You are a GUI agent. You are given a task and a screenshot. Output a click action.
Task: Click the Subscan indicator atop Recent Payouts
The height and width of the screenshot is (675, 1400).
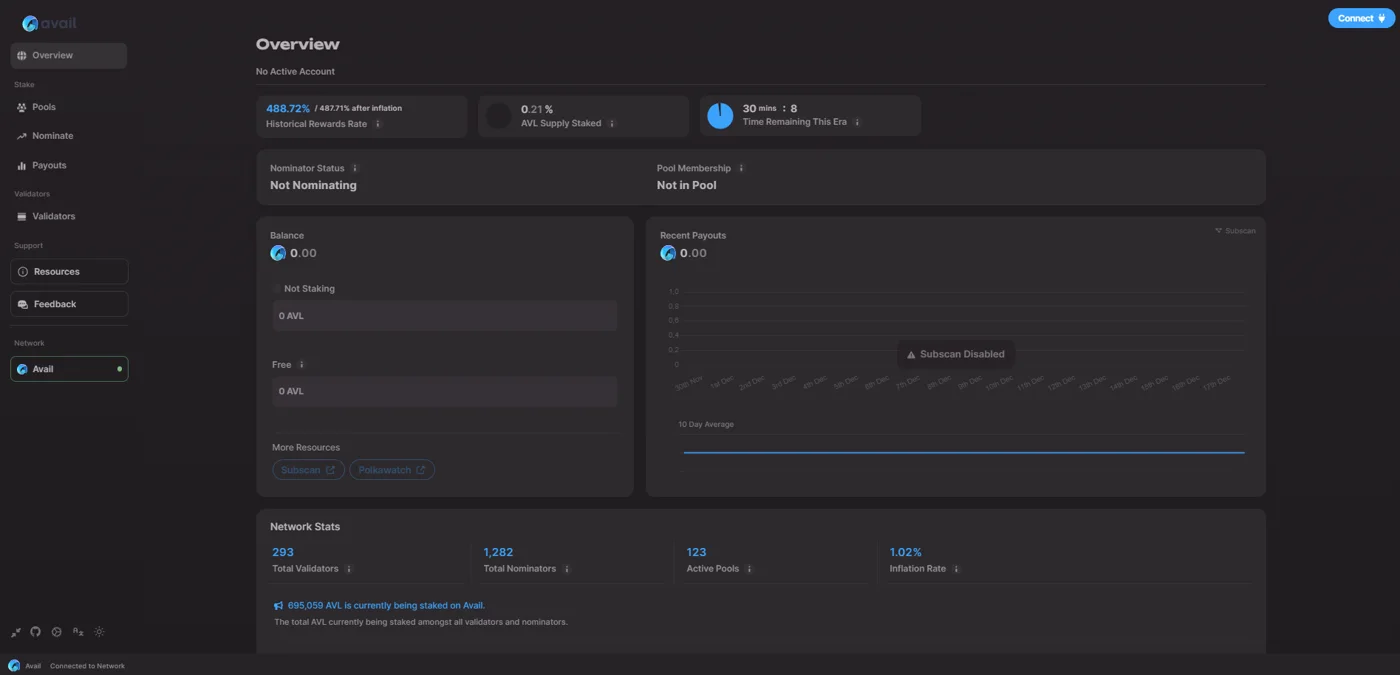[x=1235, y=231]
